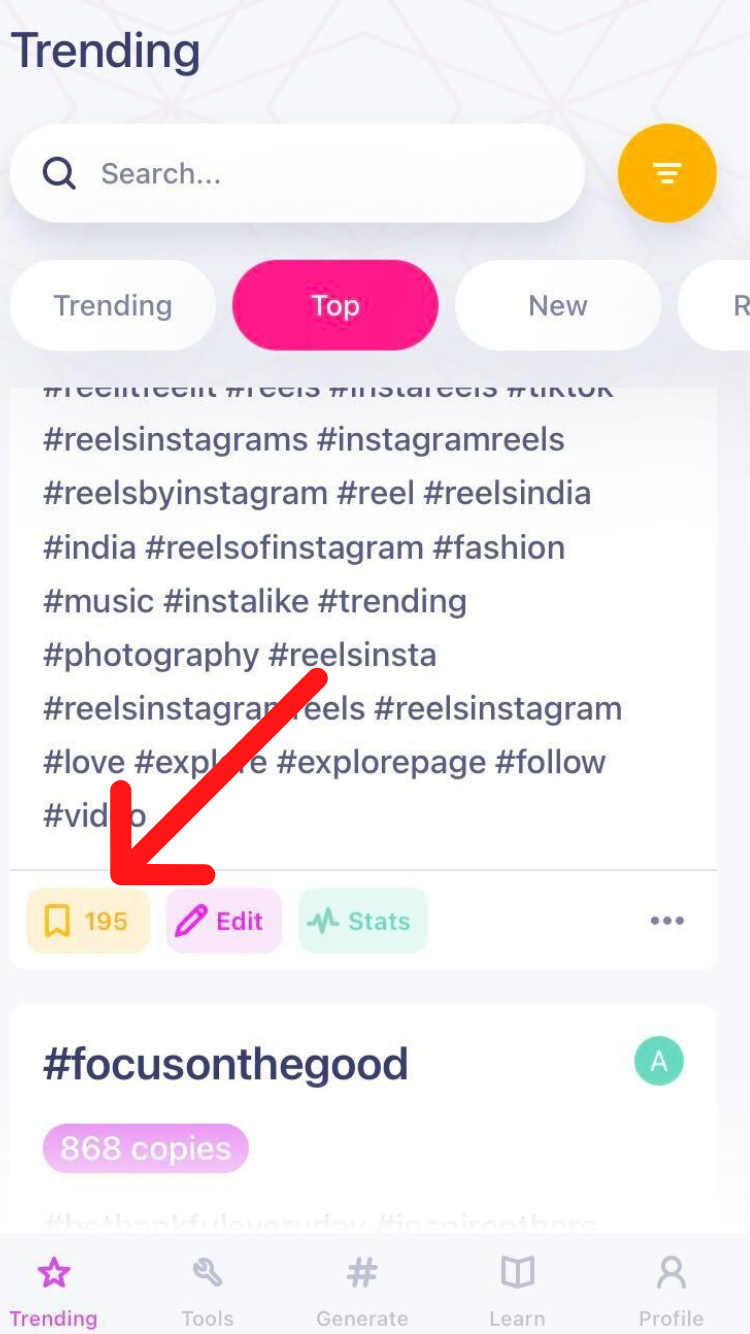The image size is (750, 1334).
Task: Switch to the New filter pill
Action: click(558, 306)
